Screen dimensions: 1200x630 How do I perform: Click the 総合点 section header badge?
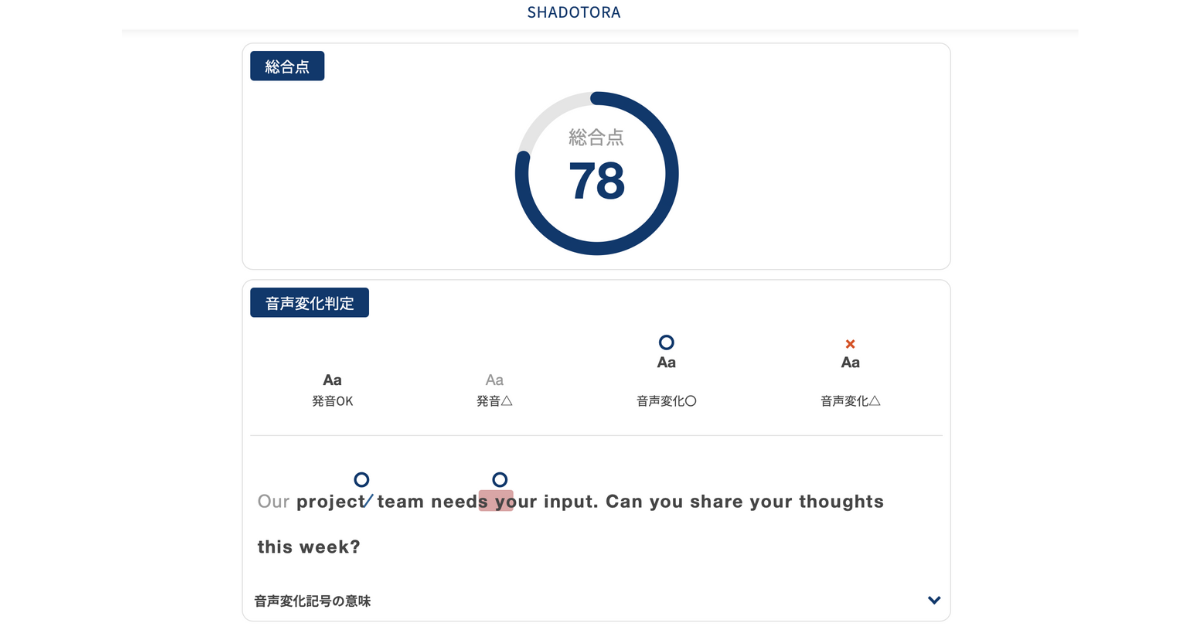pos(287,66)
